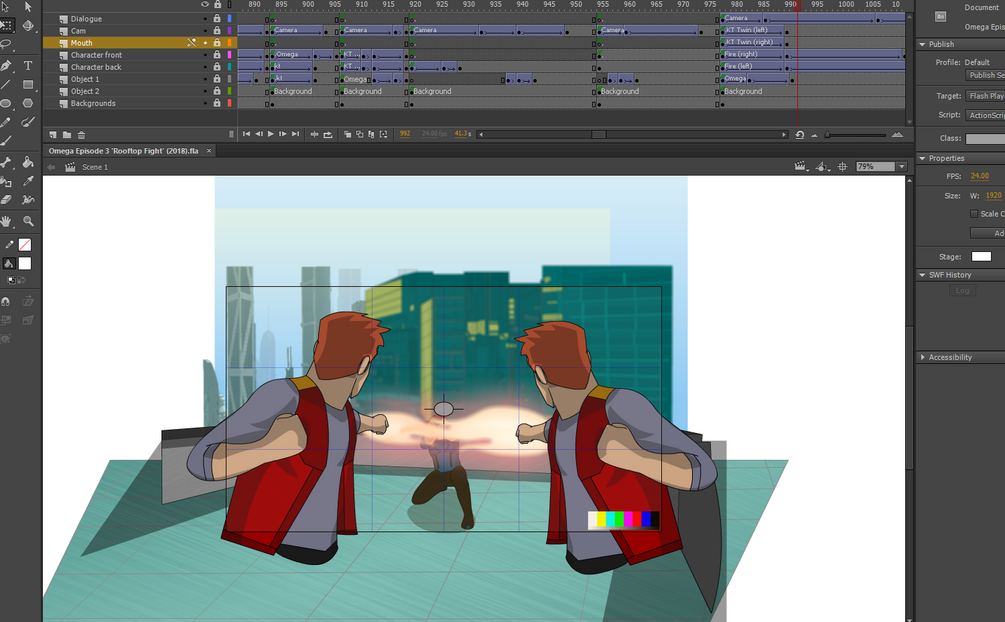Viewport: 1005px width, 622px height.
Task: Collapse the SWF History section
Action: click(x=922, y=275)
